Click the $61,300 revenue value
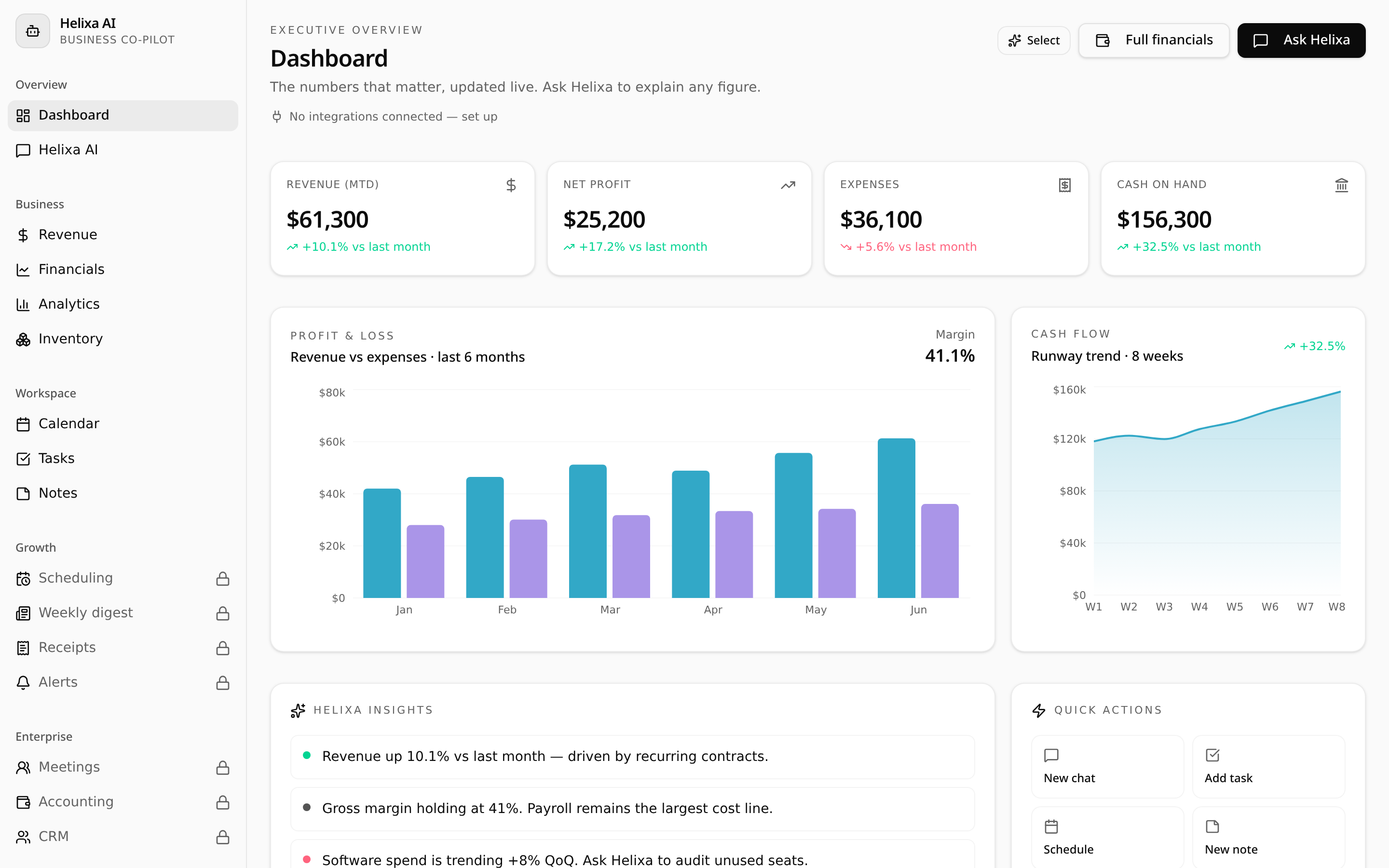The width and height of the screenshot is (1389, 868). (327, 219)
